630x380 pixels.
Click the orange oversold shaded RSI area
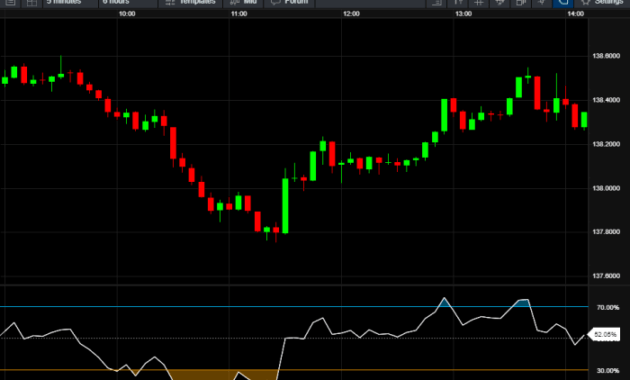(x=205, y=375)
